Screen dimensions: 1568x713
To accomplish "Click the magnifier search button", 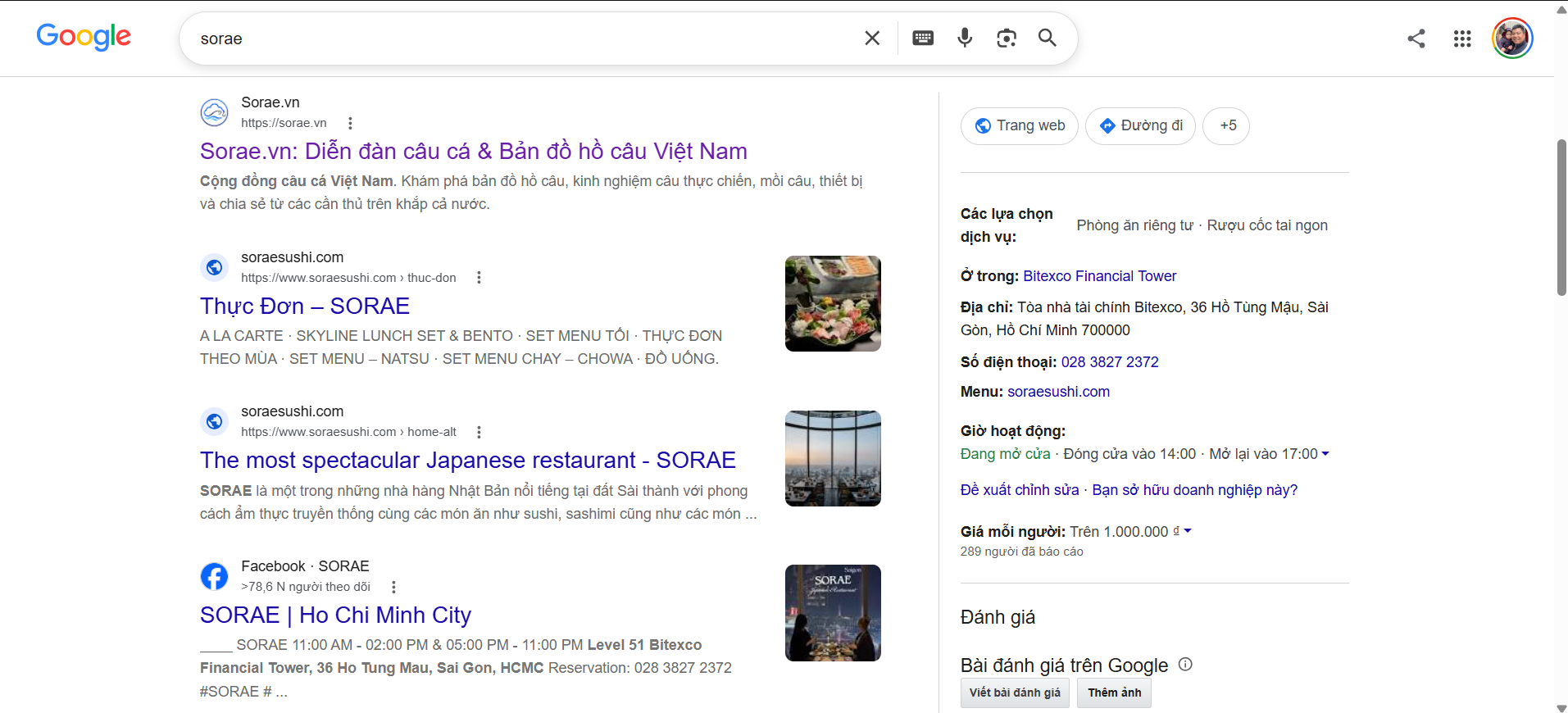I will [1047, 38].
